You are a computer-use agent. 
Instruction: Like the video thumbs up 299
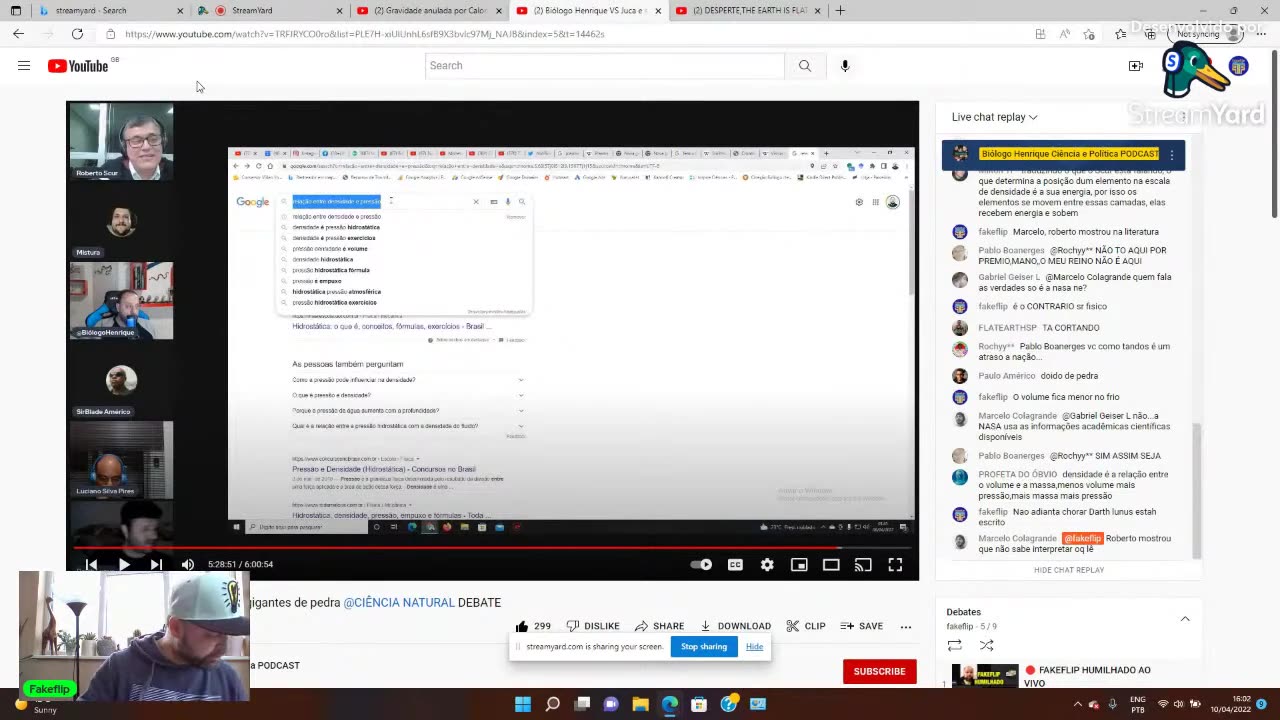click(x=533, y=626)
